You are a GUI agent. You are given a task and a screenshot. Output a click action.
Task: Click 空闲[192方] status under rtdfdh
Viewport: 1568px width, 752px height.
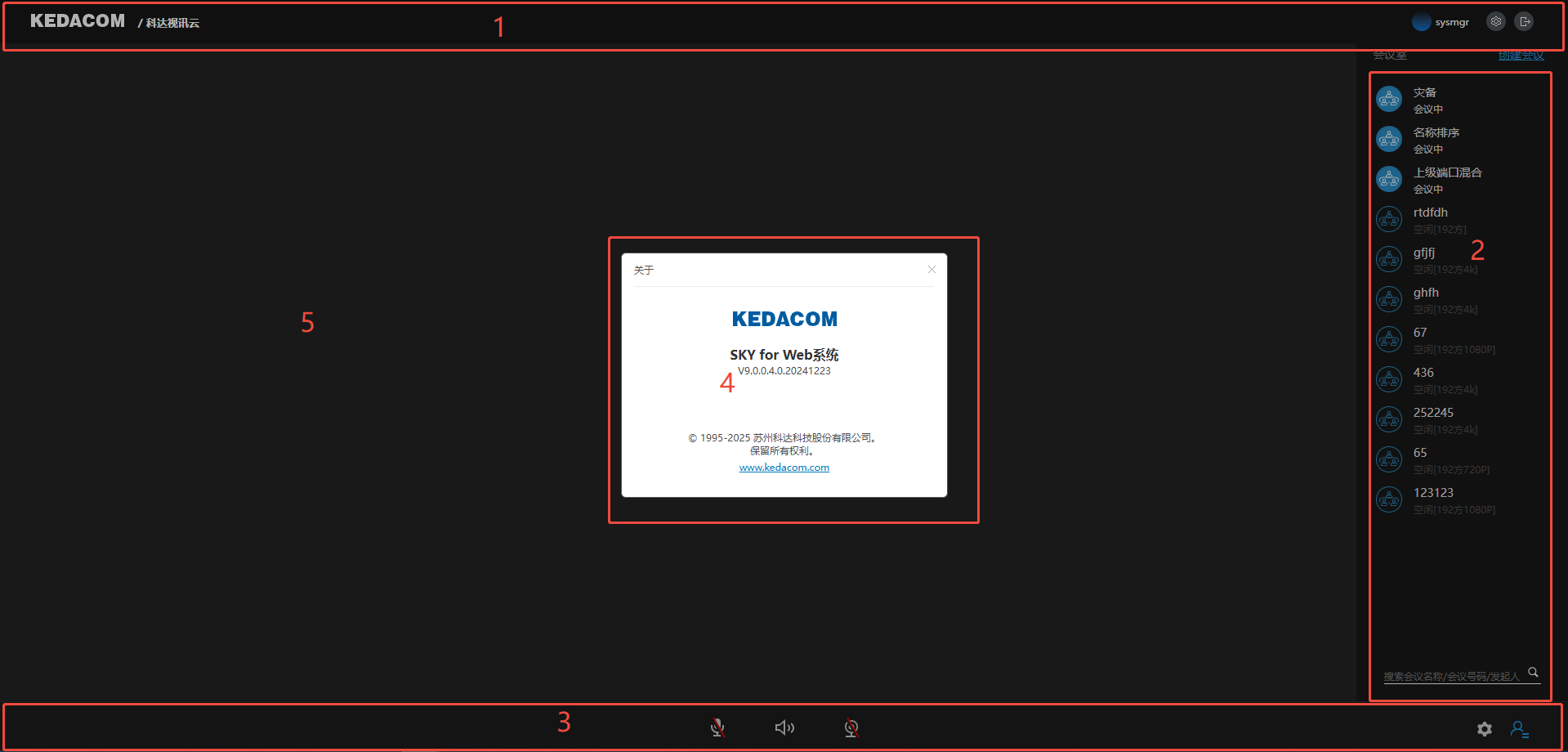click(x=1440, y=230)
